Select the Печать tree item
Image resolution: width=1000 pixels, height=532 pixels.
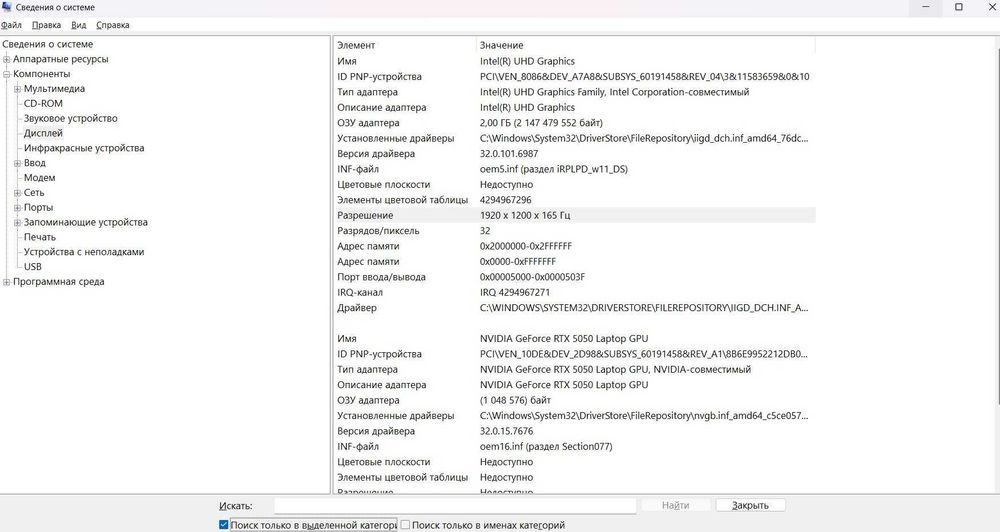(40, 237)
